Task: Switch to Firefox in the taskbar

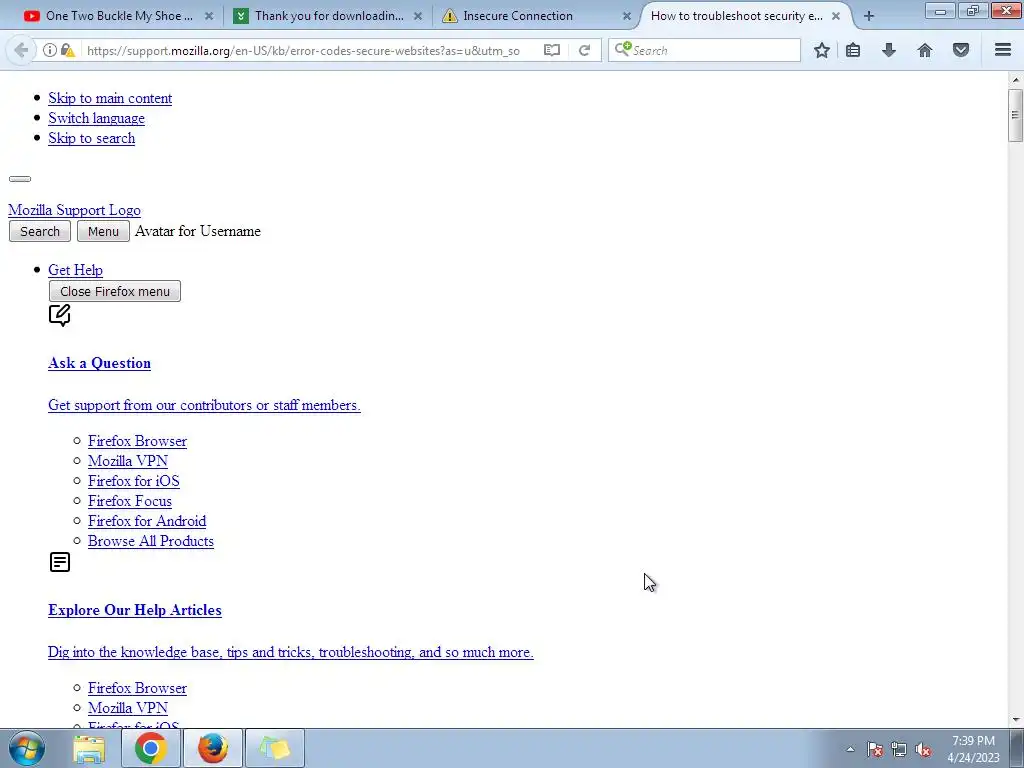Action: (213, 748)
